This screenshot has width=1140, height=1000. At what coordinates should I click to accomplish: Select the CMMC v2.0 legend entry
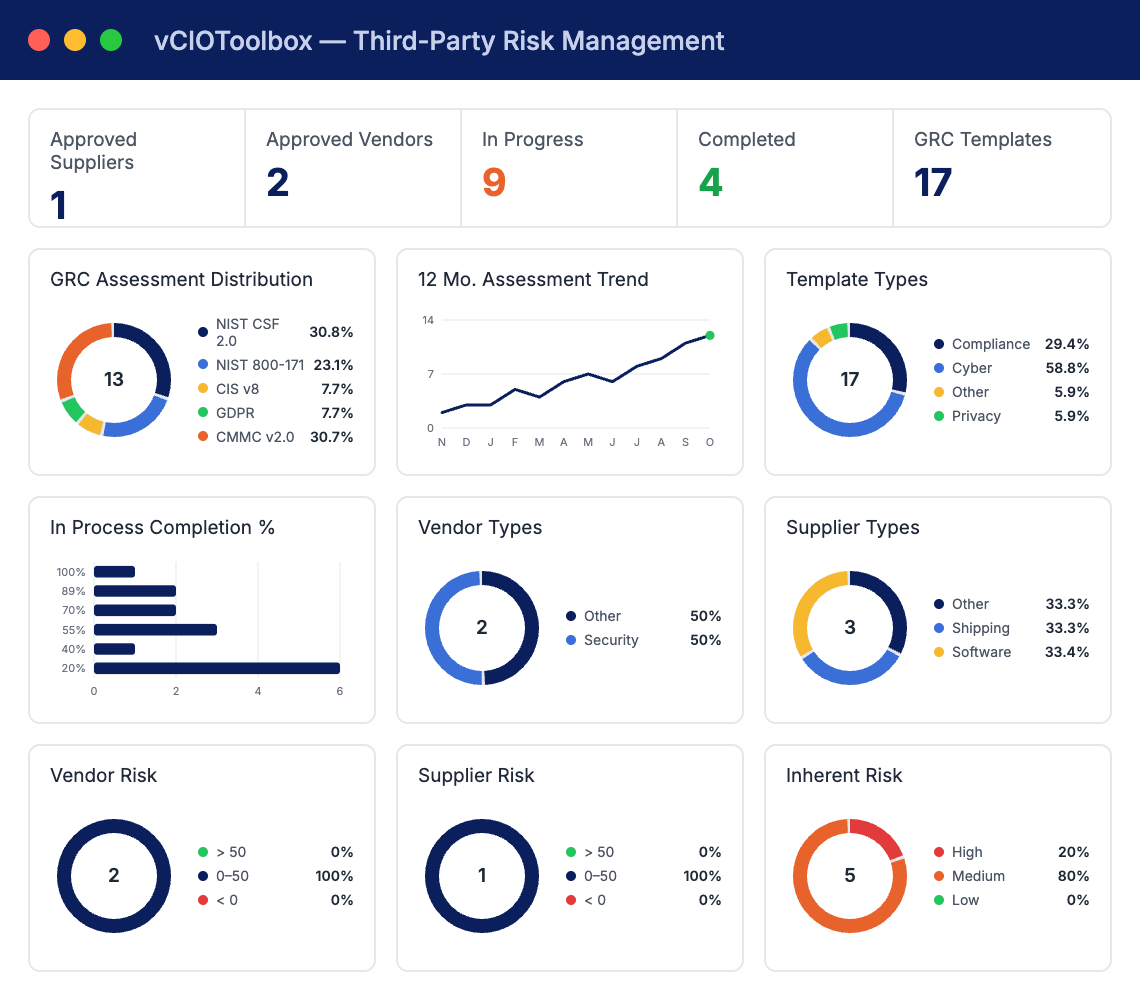pyautogui.click(x=275, y=436)
